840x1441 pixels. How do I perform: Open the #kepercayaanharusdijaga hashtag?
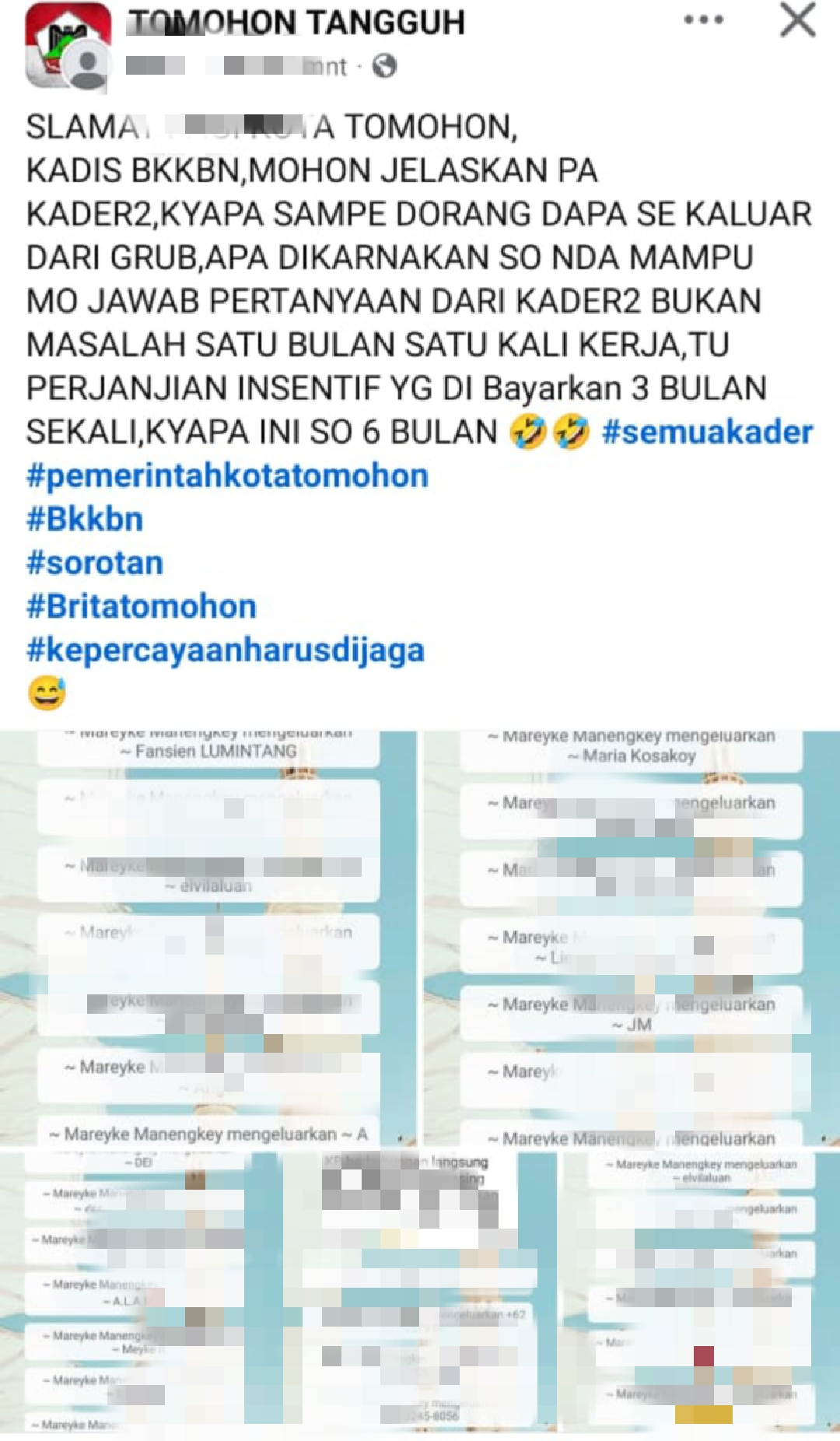[x=226, y=650]
